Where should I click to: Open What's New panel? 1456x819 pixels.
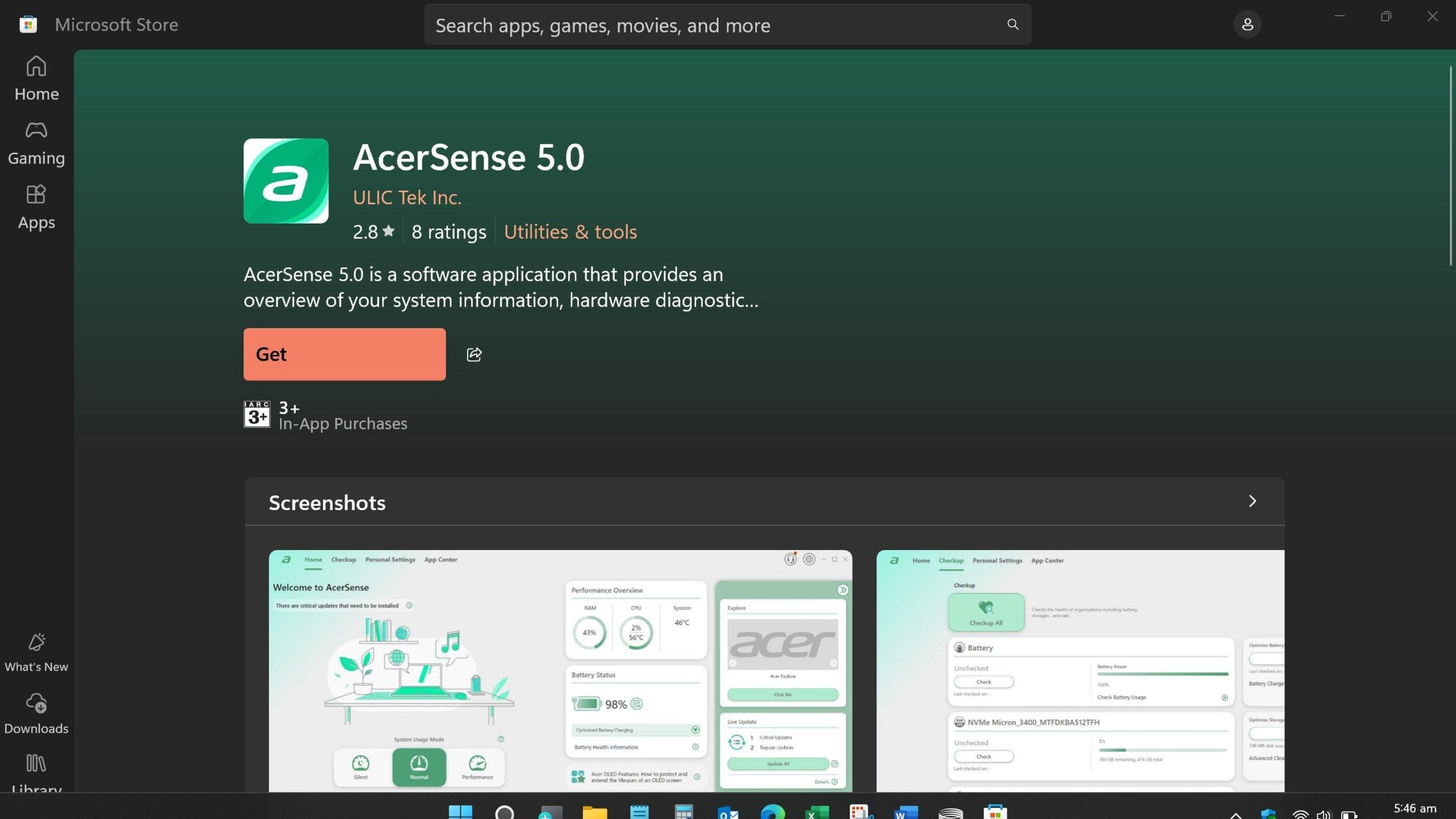pyautogui.click(x=36, y=653)
